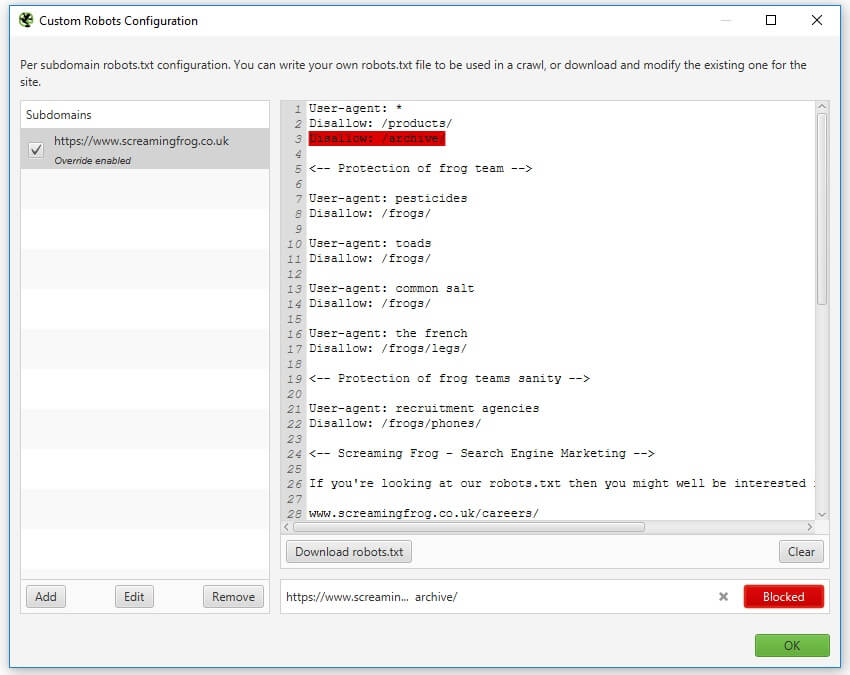
Task: Click the editor's vertical scrollbar up arrow
Action: click(822, 107)
